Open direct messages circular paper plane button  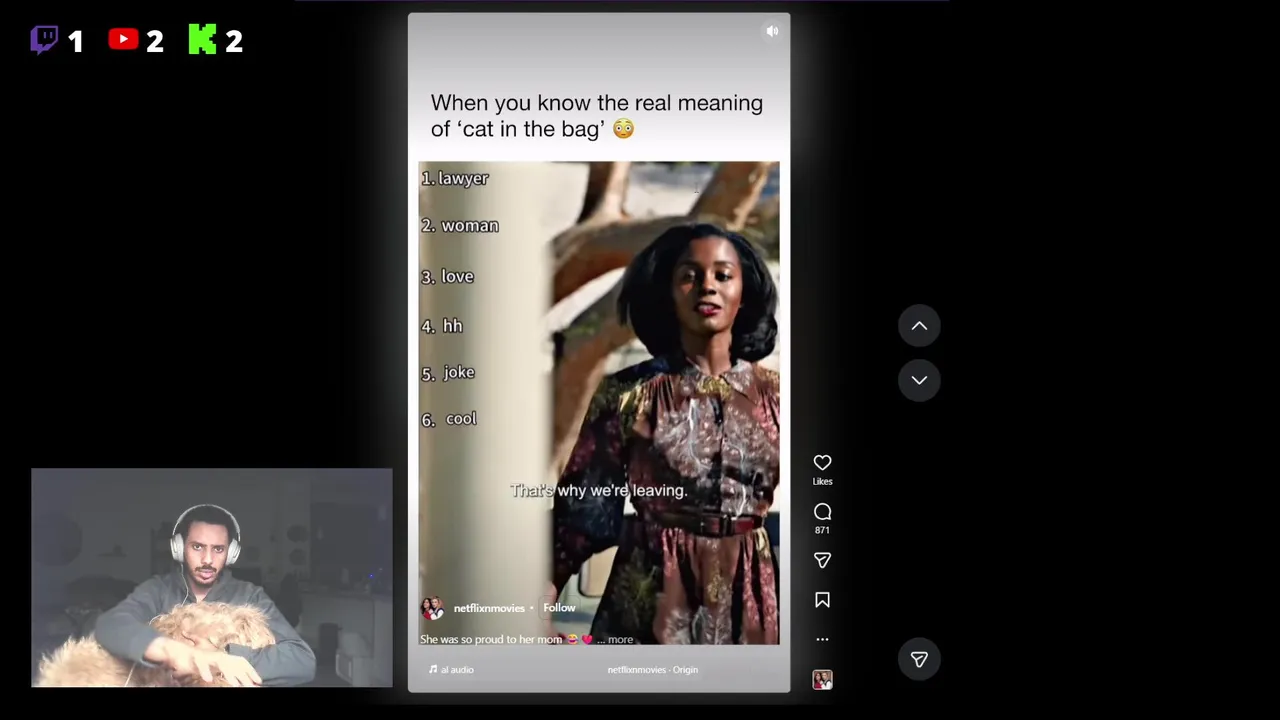(919, 659)
